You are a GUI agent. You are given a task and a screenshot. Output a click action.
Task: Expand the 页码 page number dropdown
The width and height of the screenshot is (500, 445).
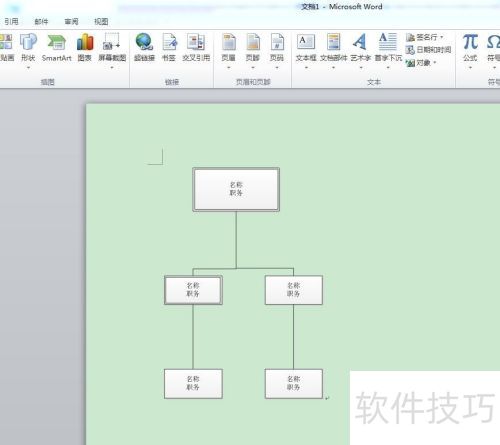coord(277,68)
